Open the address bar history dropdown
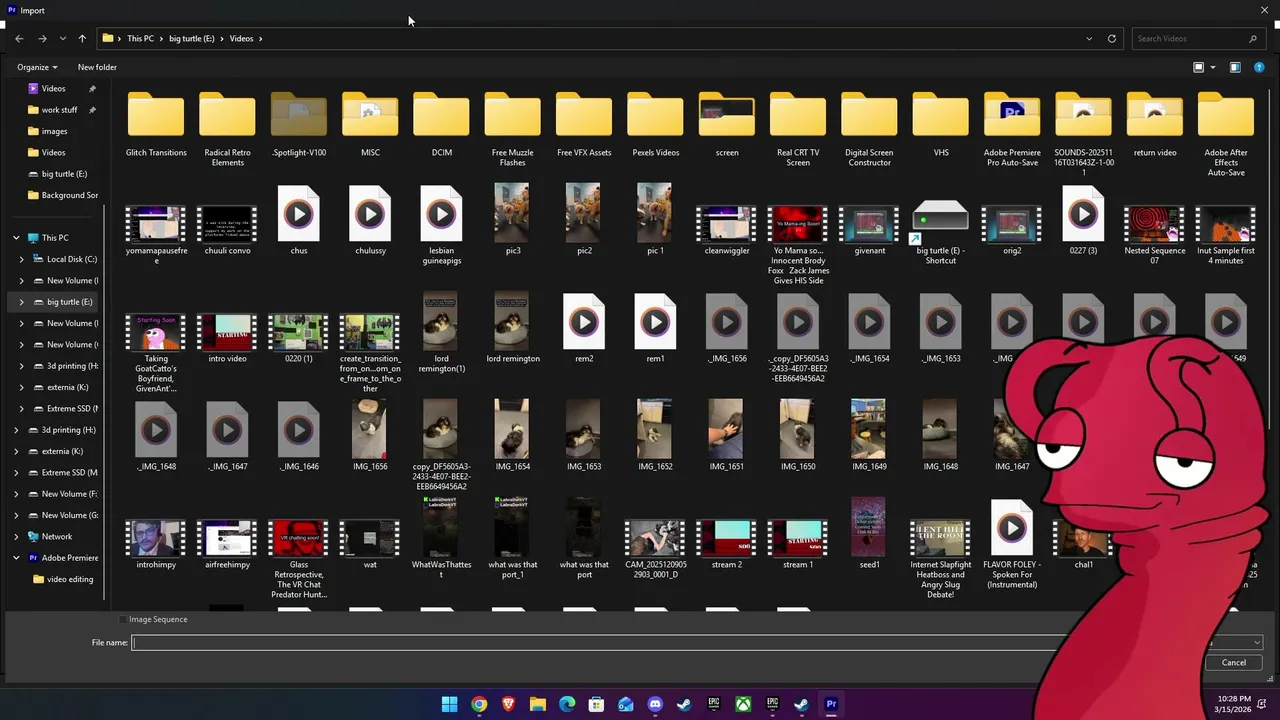This screenshot has width=1280, height=720. coord(1089,38)
